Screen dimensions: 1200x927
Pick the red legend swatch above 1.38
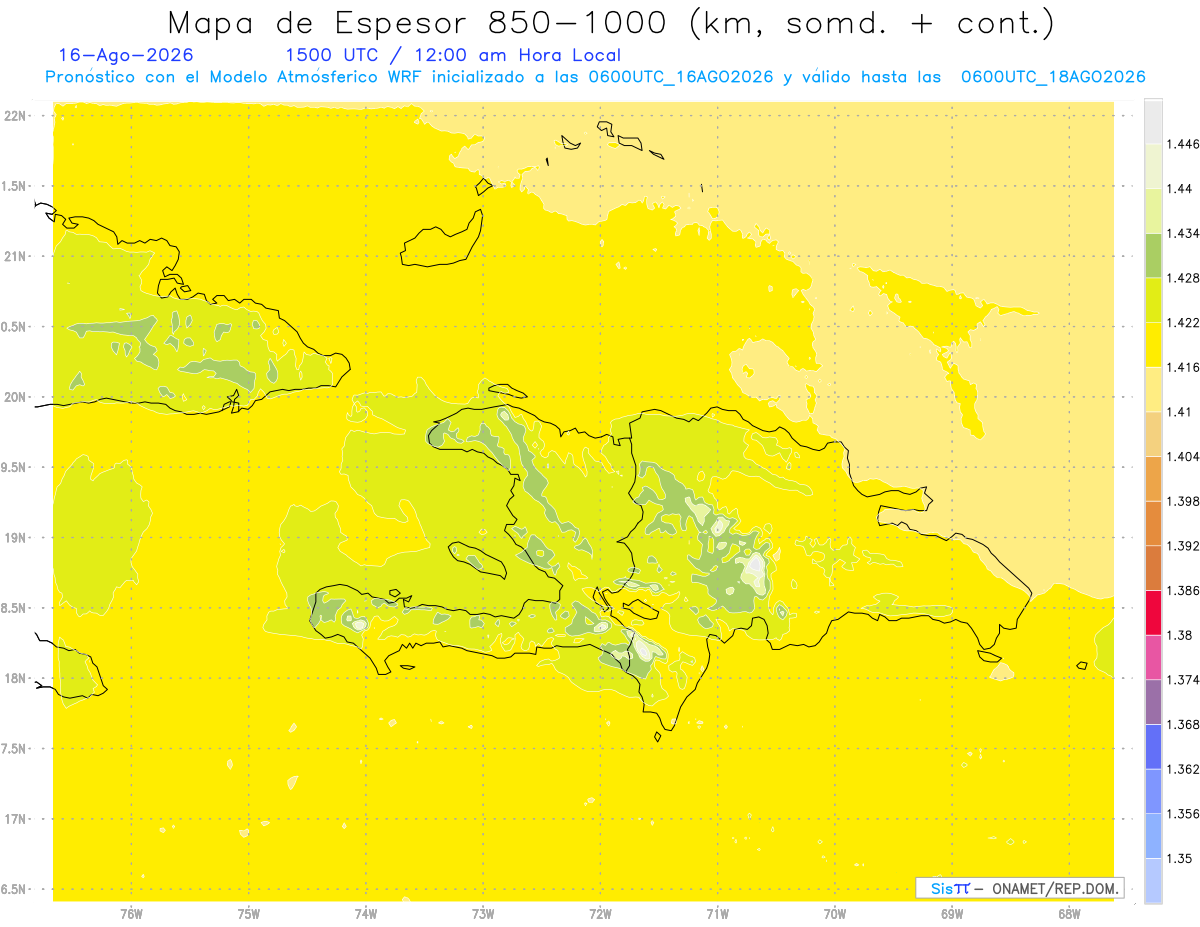[1153, 612]
